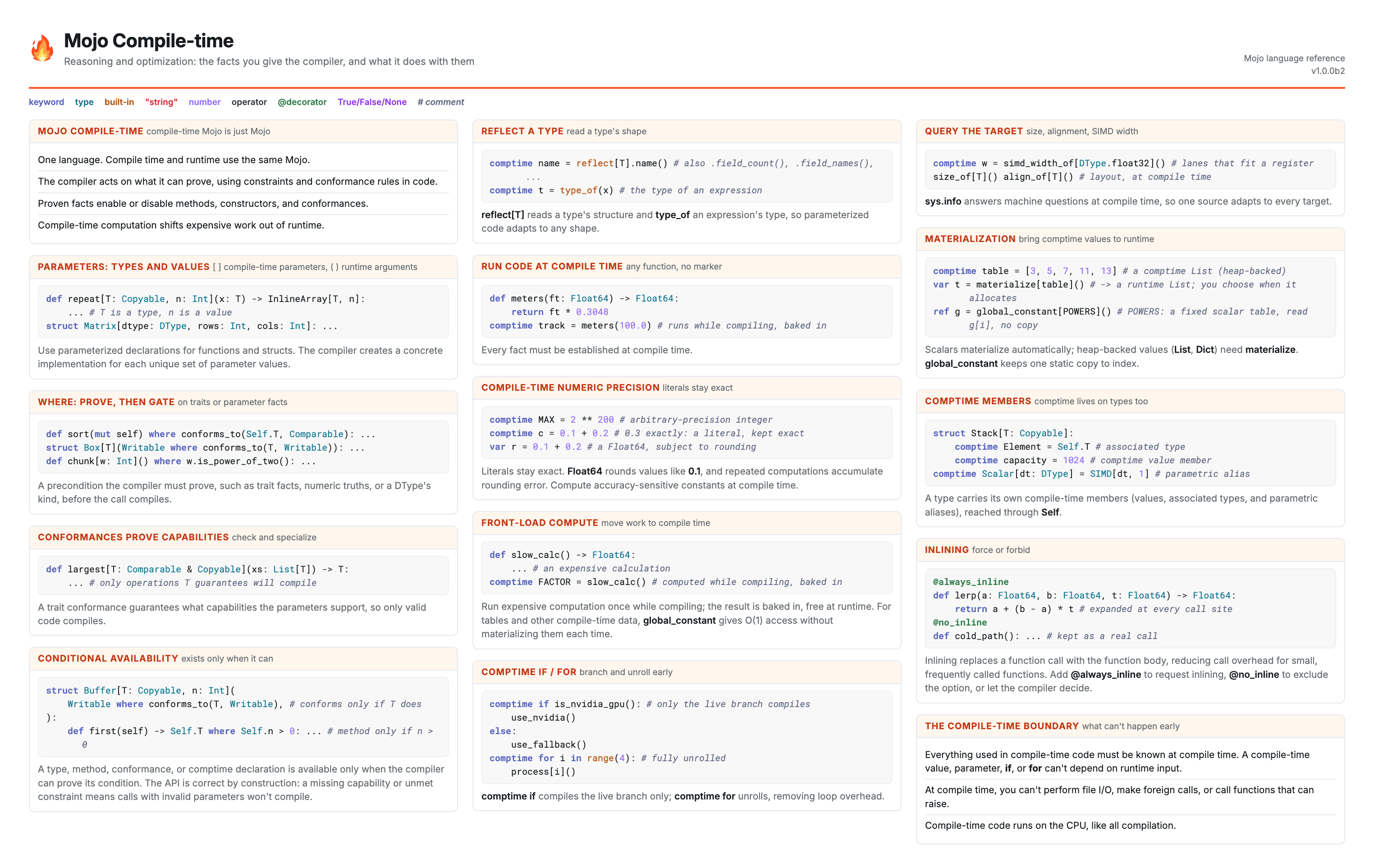Click the code line "process[i]()"
Image resolution: width=1374 pixels, height=868 pixels.
[543, 772]
